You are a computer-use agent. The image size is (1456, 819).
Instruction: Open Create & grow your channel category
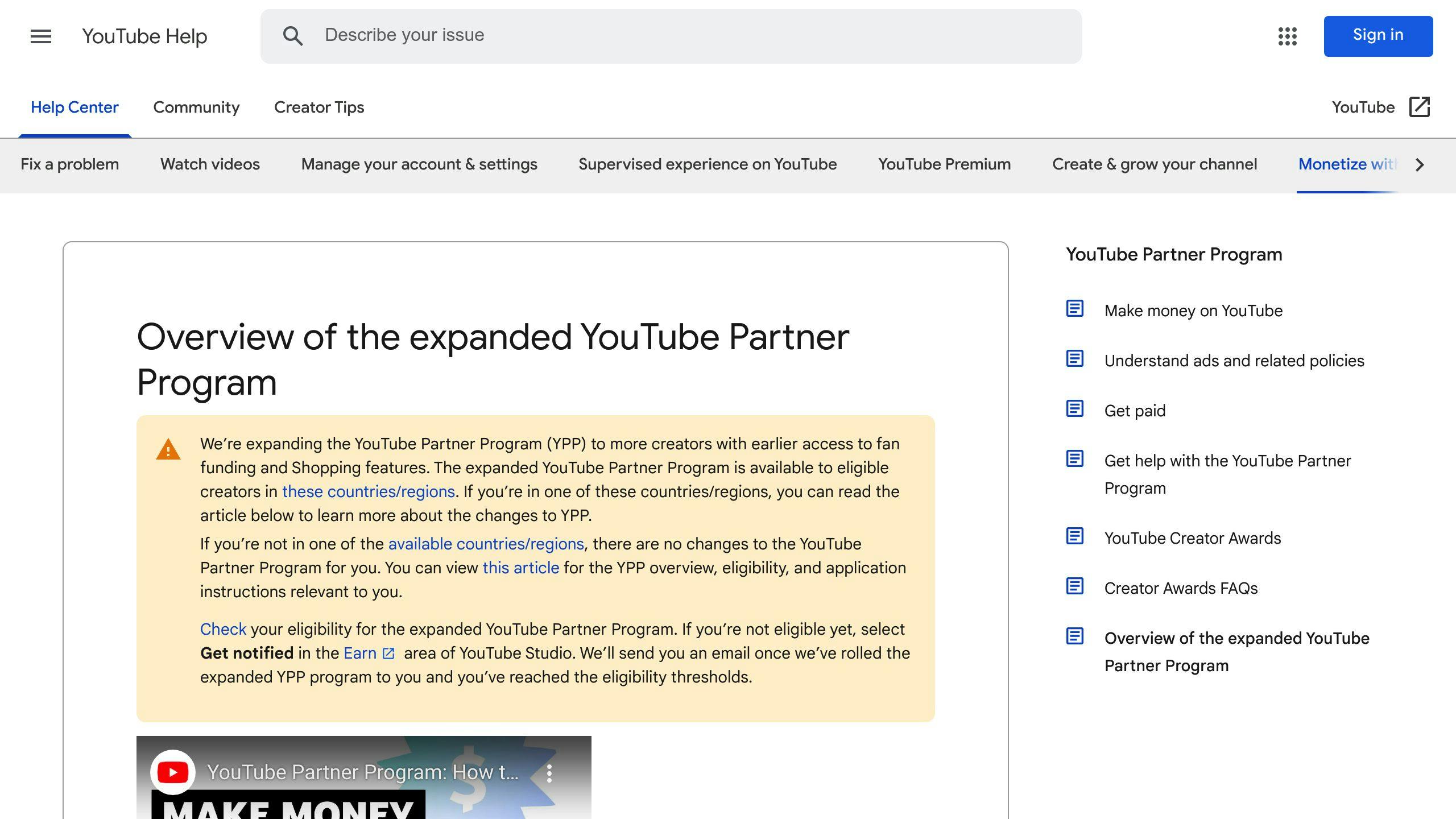click(1155, 164)
